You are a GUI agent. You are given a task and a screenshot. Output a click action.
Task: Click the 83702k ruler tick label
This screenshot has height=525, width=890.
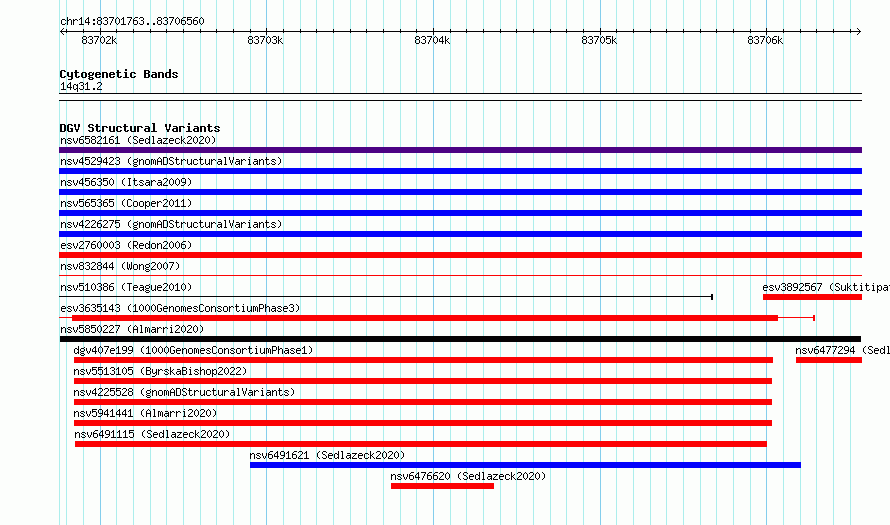click(x=99, y=40)
